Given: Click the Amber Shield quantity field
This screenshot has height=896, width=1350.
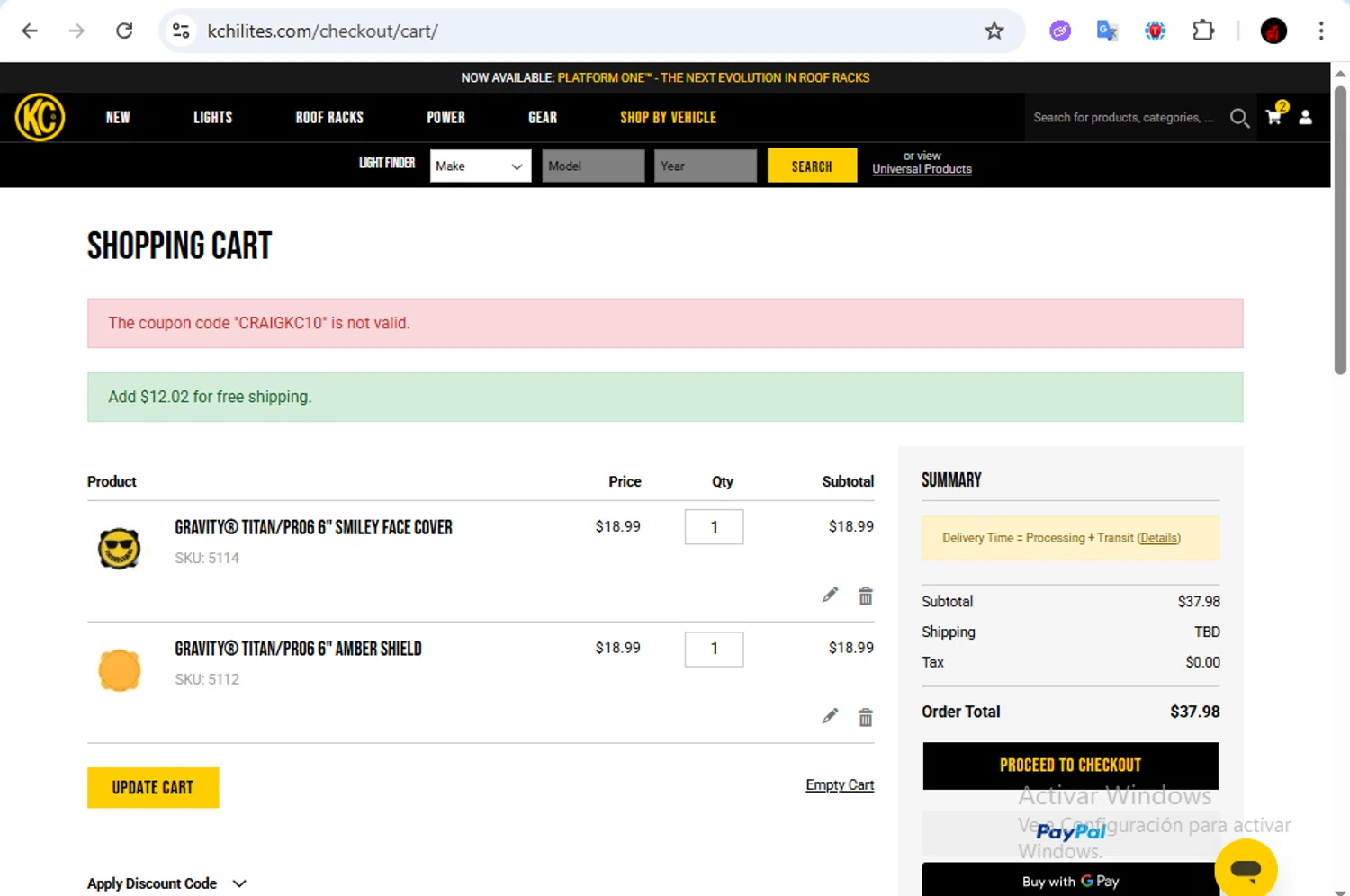Looking at the screenshot, I should [714, 649].
